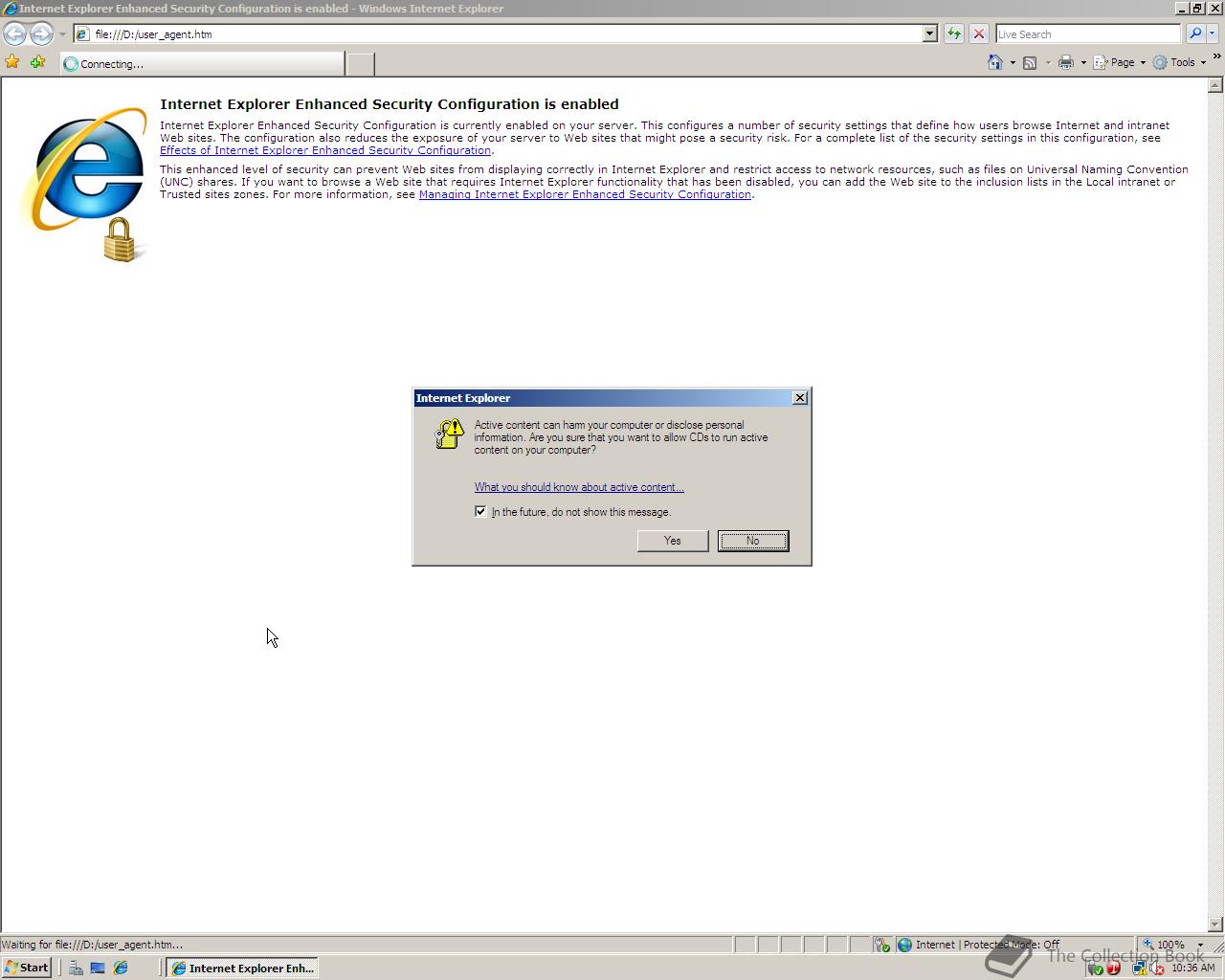This screenshot has width=1225, height=980.
Task: Toggle 'In the future, do not show' checkbox
Action: coord(480,511)
